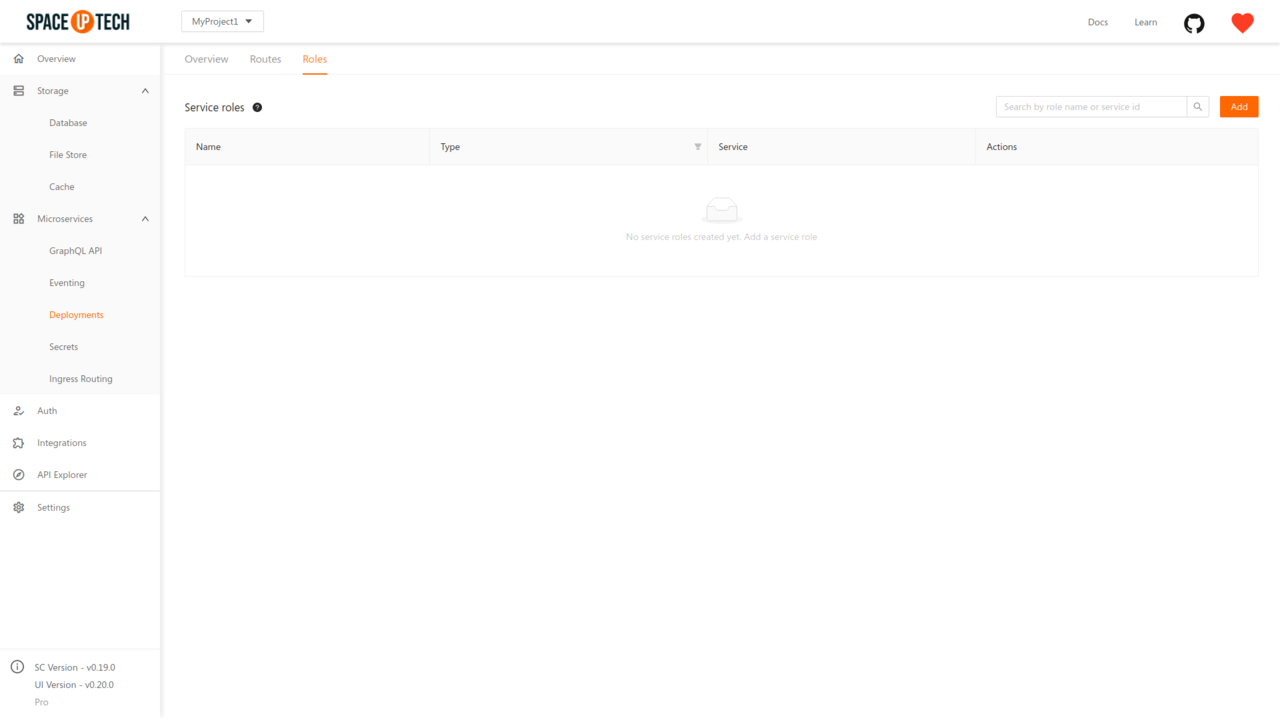Open Ingress Routing page
The width and height of the screenshot is (1280, 720).
pos(80,379)
